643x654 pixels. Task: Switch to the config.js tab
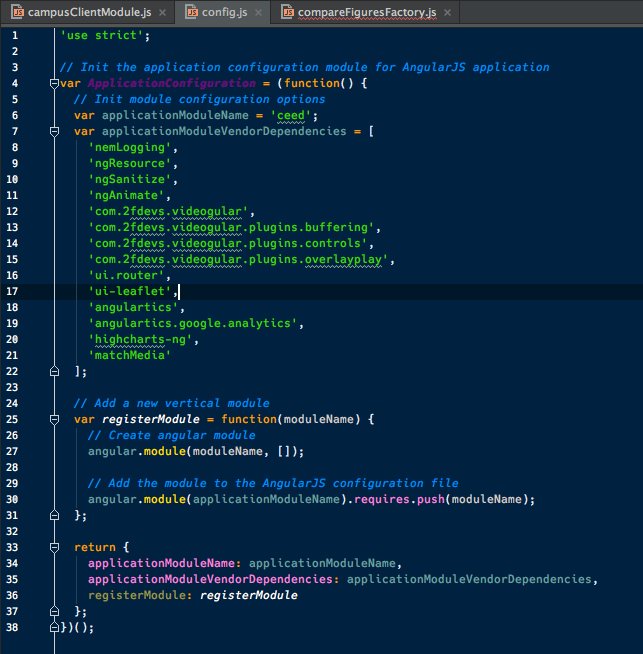(224, 13)
